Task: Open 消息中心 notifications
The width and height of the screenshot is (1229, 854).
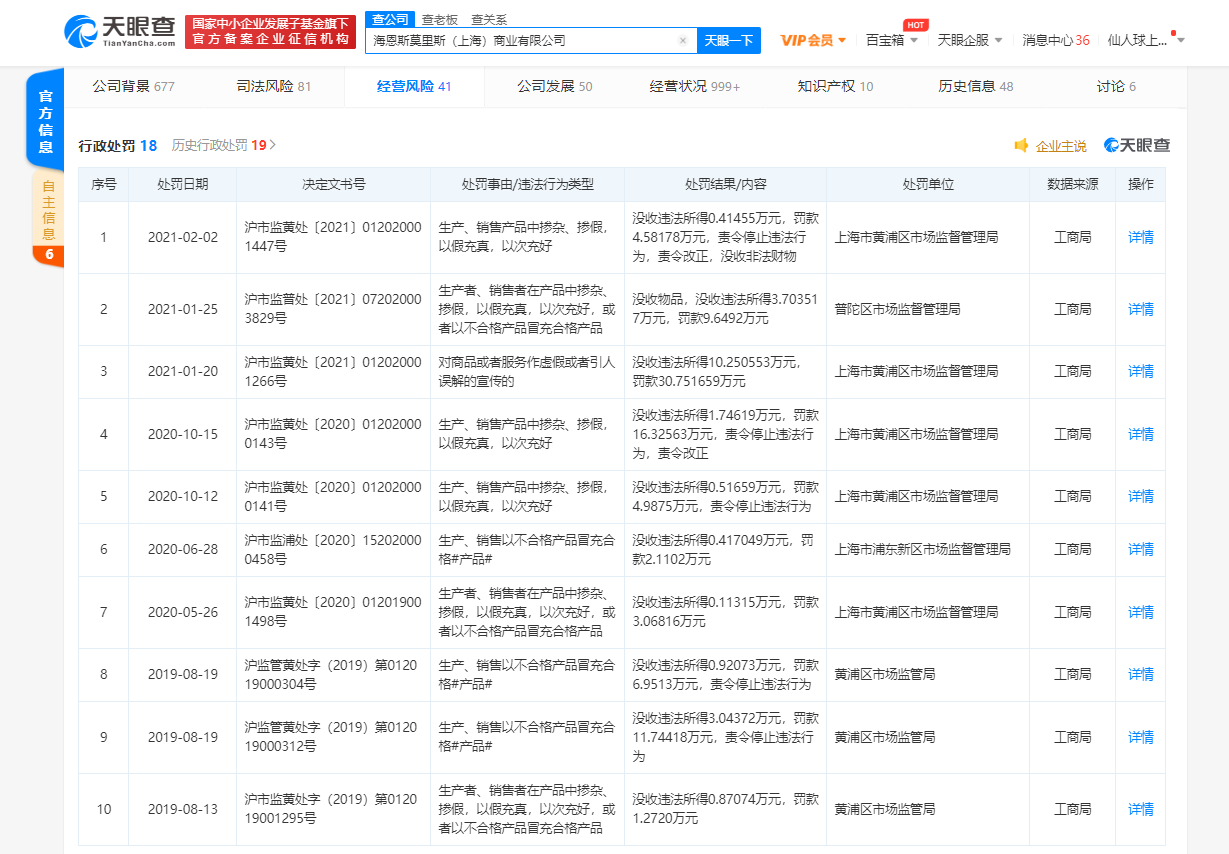Action: (1055, 40)
